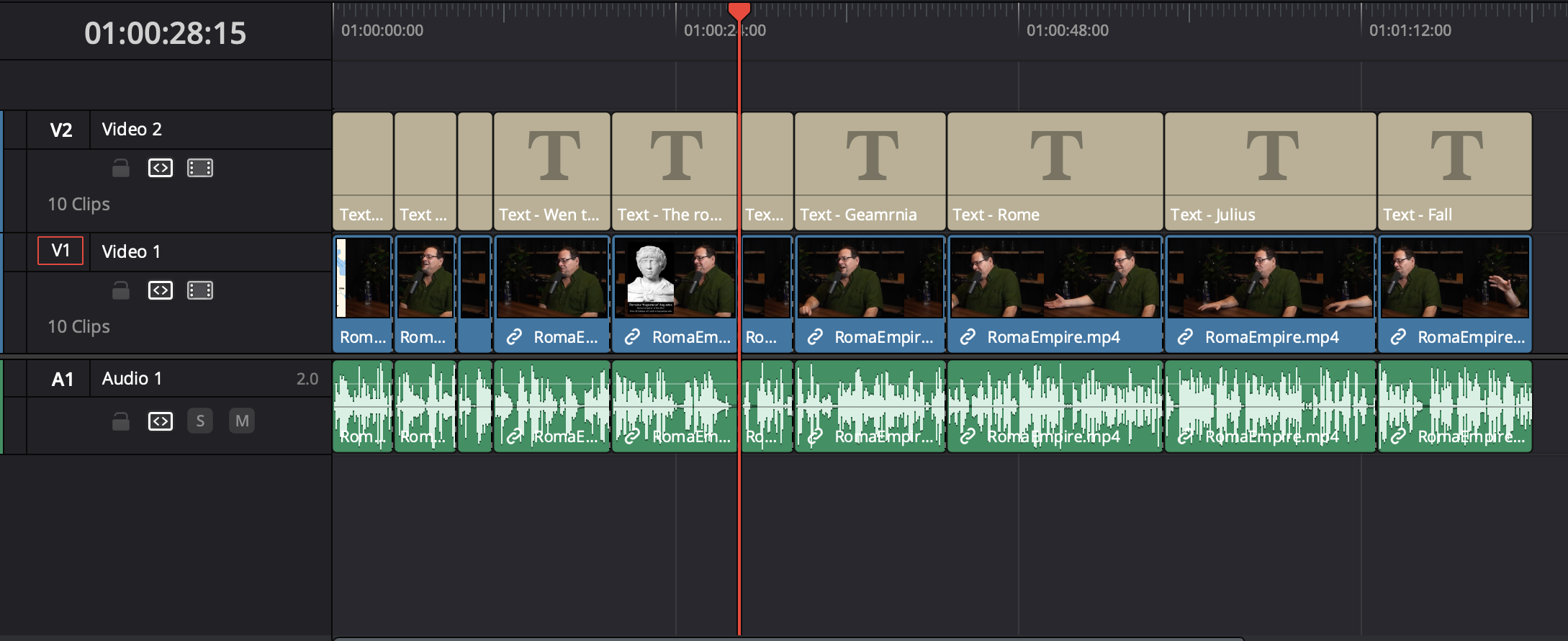This screenshot has height=641, width=1568.
Task: Select video clip below Text - Julius
Action: pos(1271,294)
